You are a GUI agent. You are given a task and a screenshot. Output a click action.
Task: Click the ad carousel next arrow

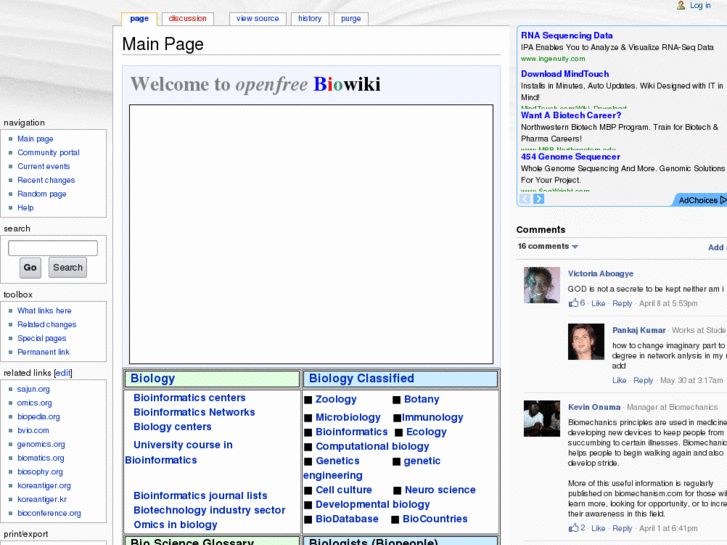click(538, 199)
